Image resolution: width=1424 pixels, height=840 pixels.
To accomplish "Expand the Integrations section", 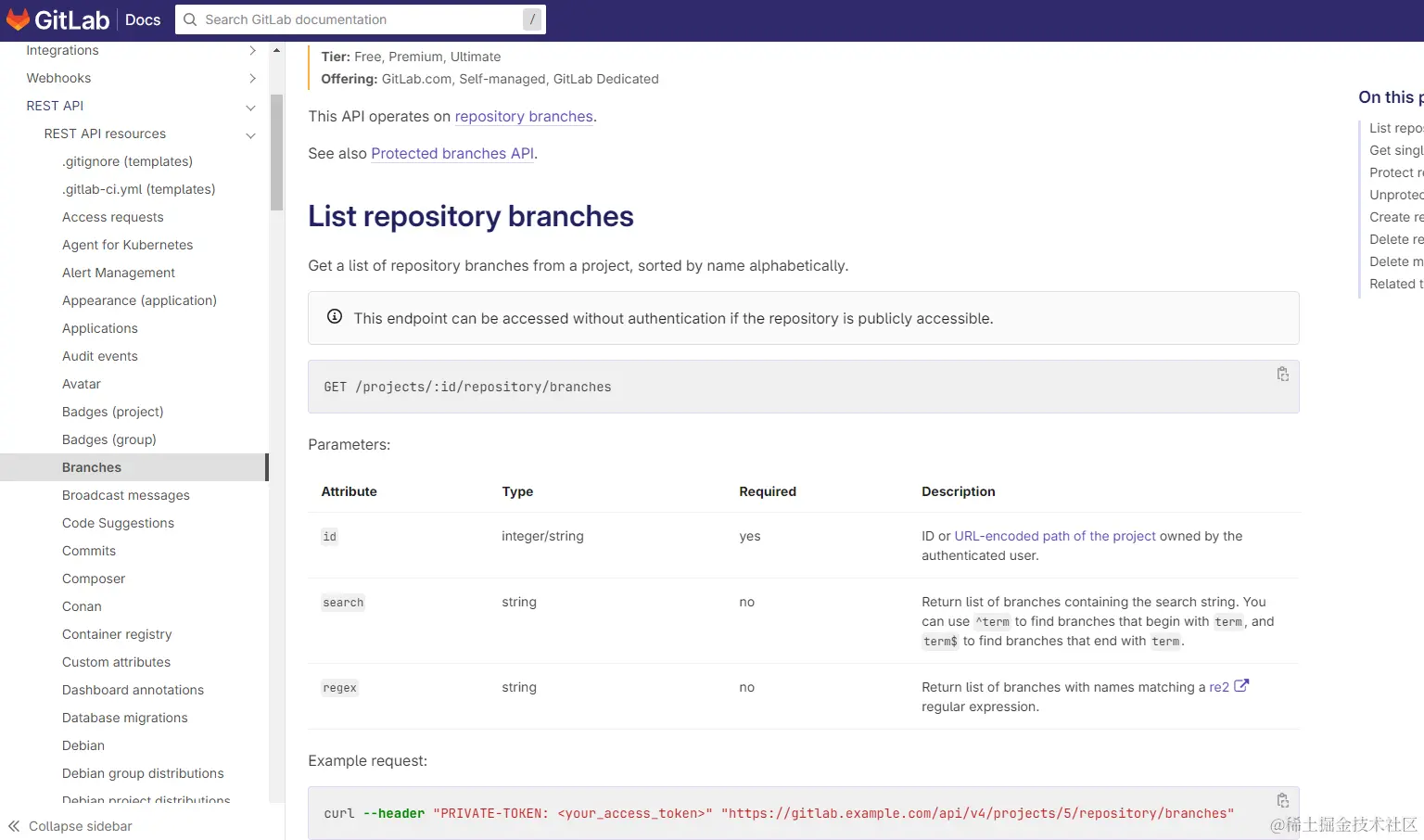I will pos(252,50).
